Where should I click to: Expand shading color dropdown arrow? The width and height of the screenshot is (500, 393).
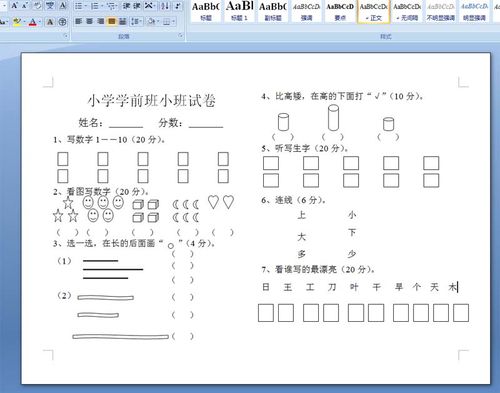click(158, 22)
